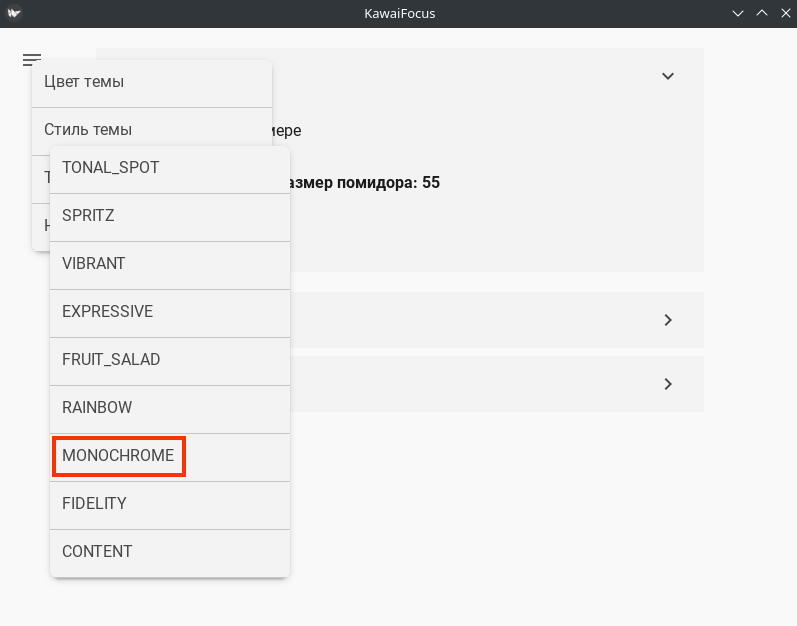797x626 pixels.
Task: Close the KawaiFocus window
Action: point(783,13)
